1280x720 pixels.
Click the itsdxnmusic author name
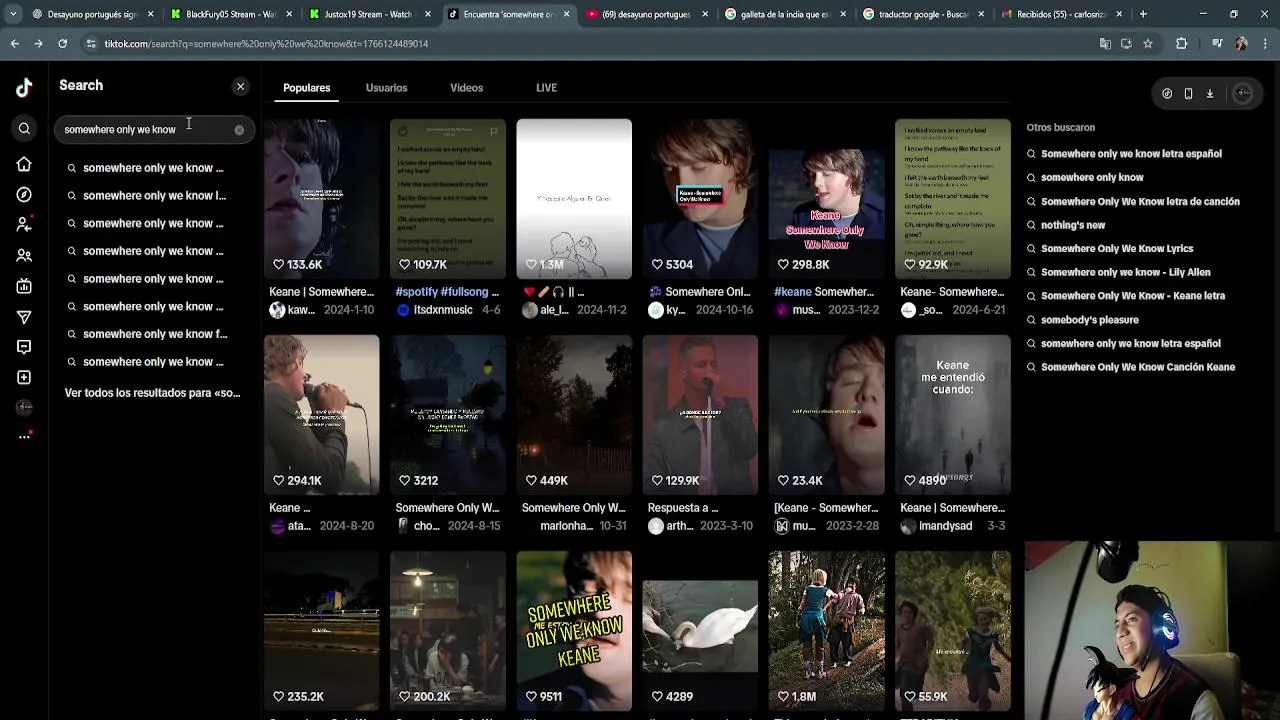click(x=444, y=310)
